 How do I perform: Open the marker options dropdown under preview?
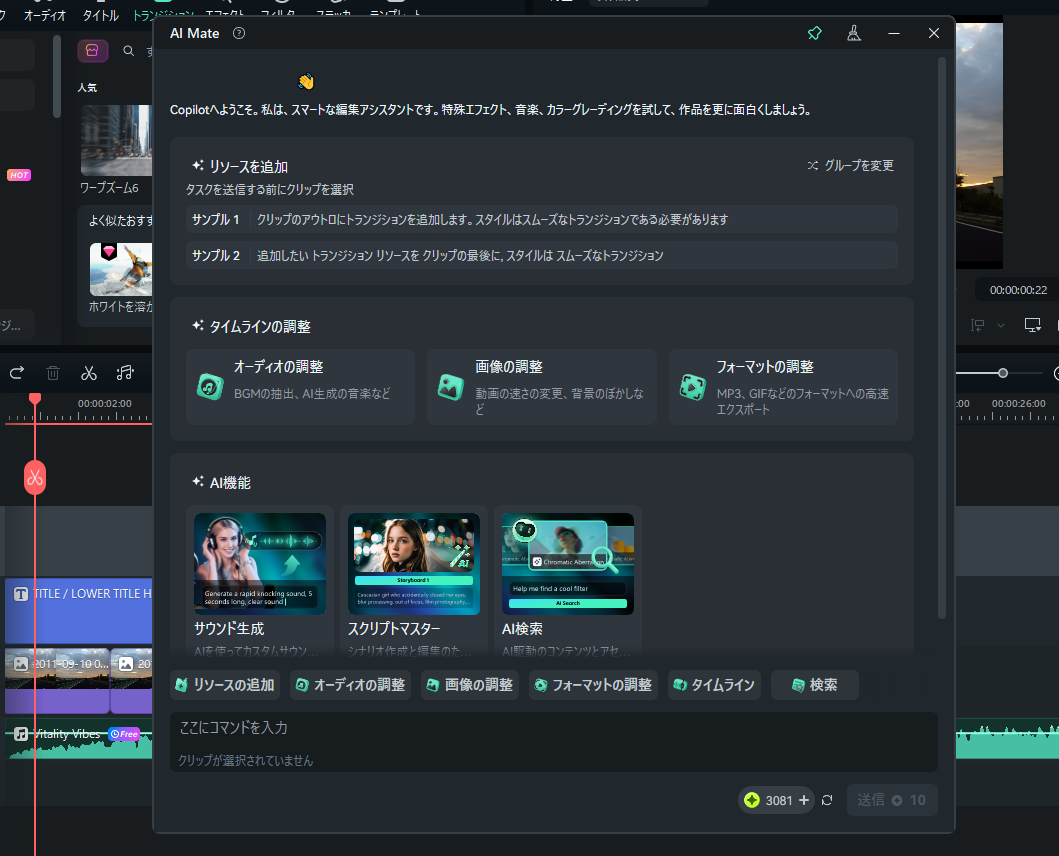click(1000, 326)
